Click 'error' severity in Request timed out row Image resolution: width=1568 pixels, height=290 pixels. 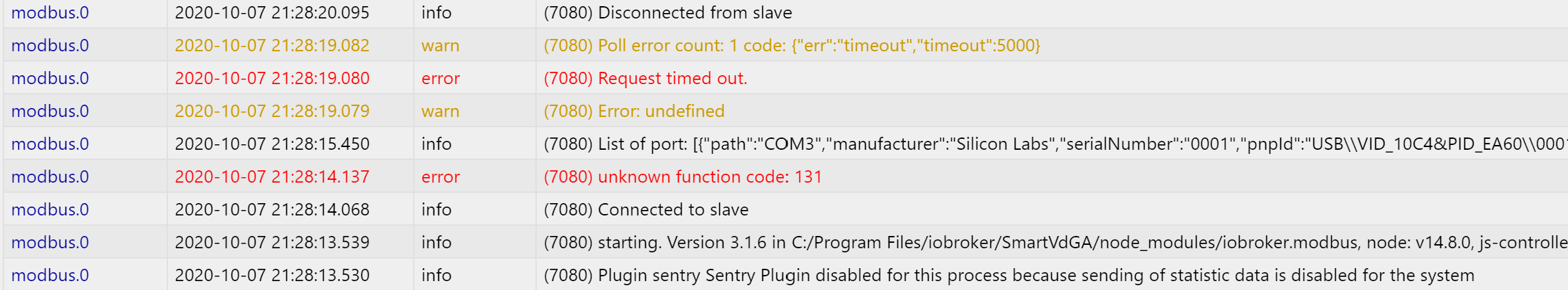click(x=440, y=79)
